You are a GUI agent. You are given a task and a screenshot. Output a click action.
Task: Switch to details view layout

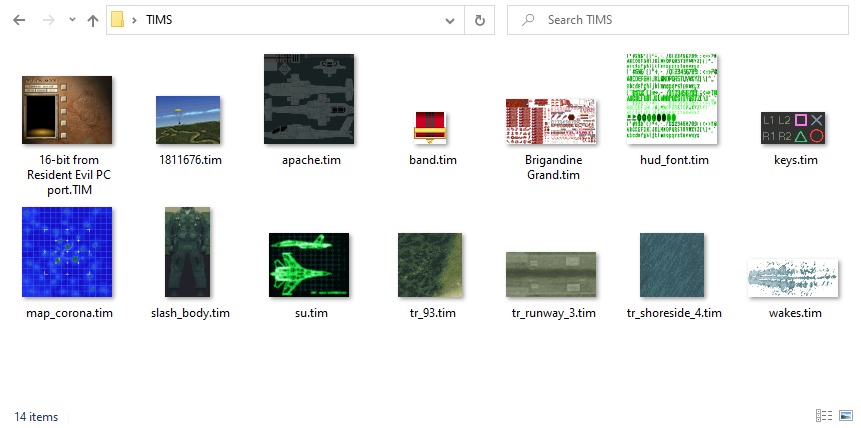(x=824, y=415)
